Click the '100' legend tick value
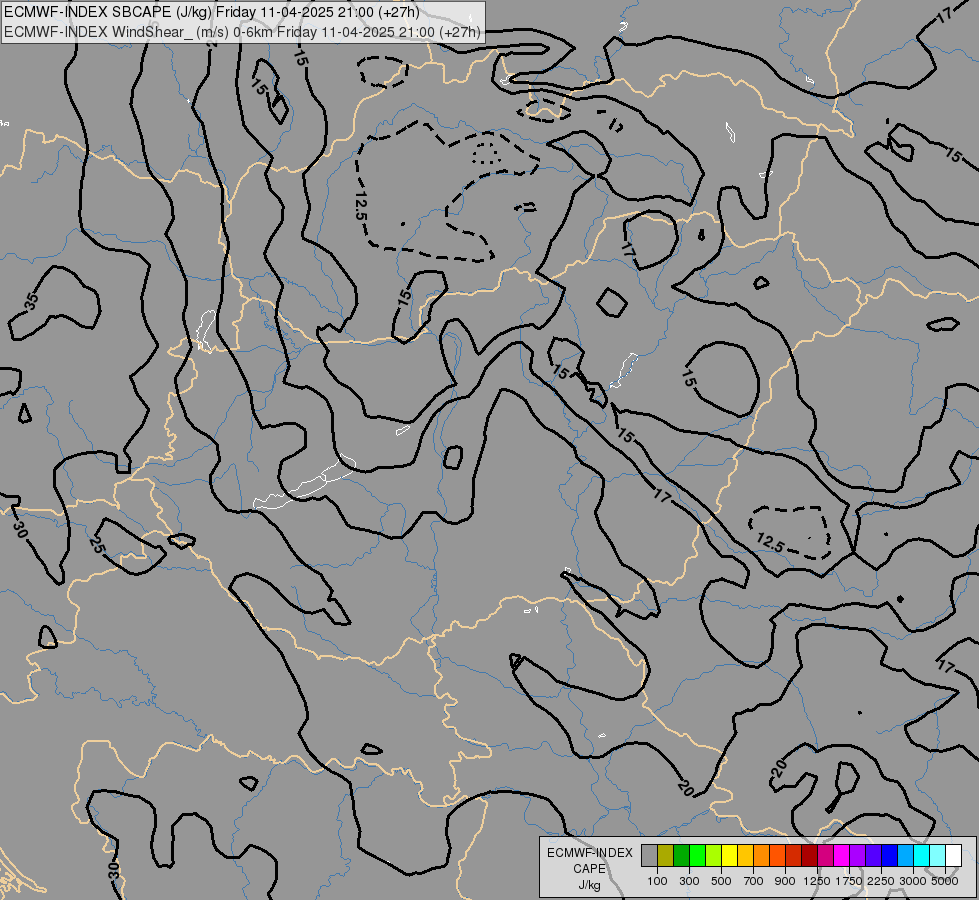Screen dimensions: 979x900 click(657, 881)
